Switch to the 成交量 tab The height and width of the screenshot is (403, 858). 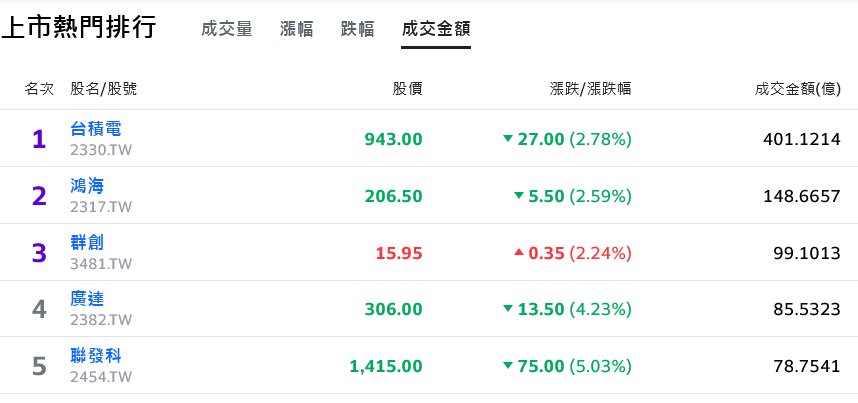227,28
